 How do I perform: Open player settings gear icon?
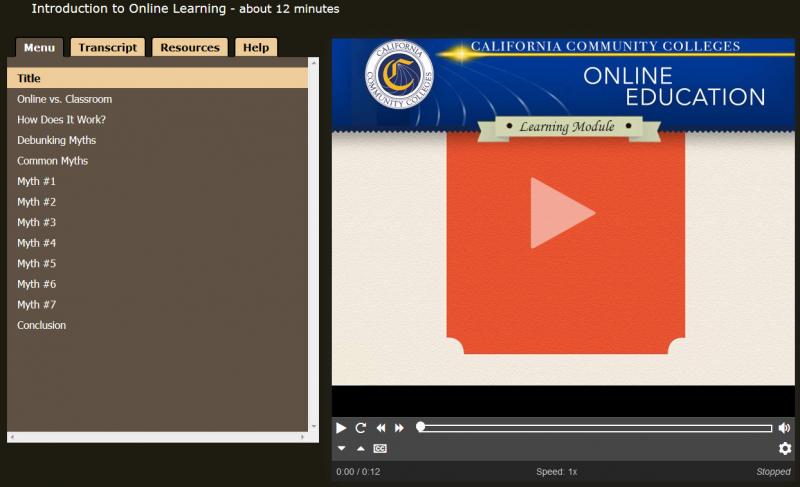(785, 448)
